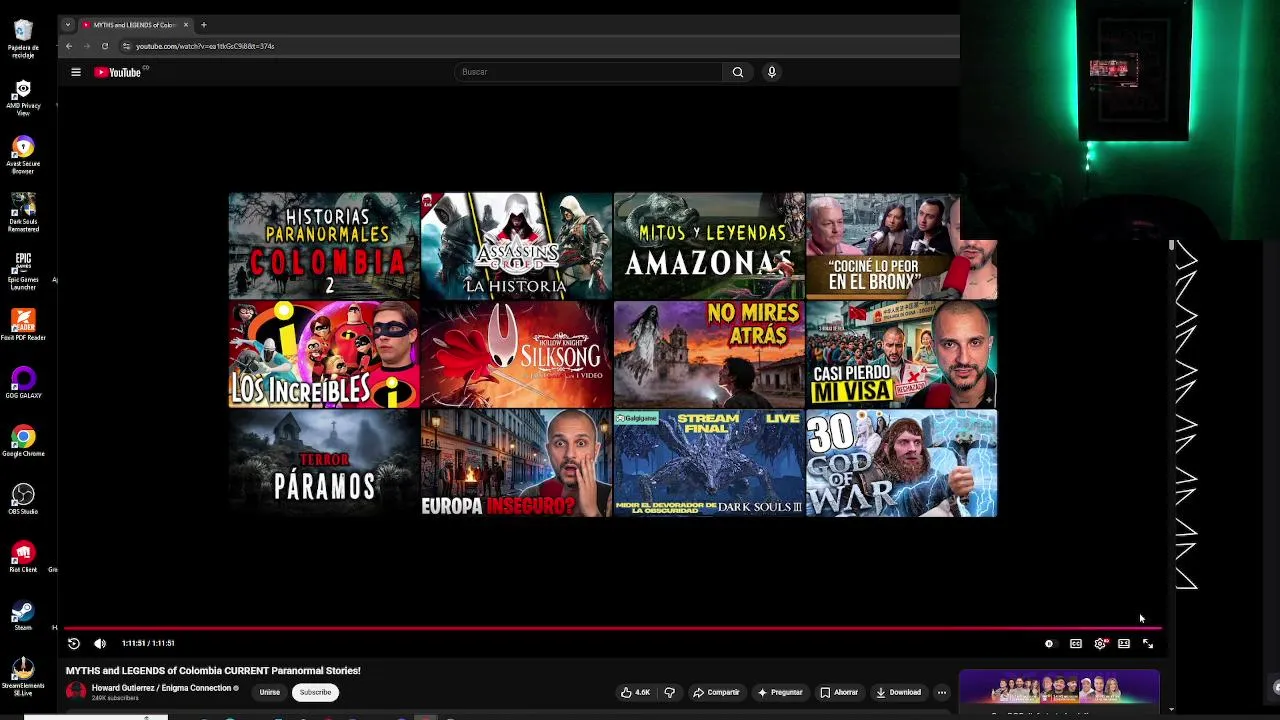Click the video progress bar
Screen dimensions: 1280x720
click(613, 628)
